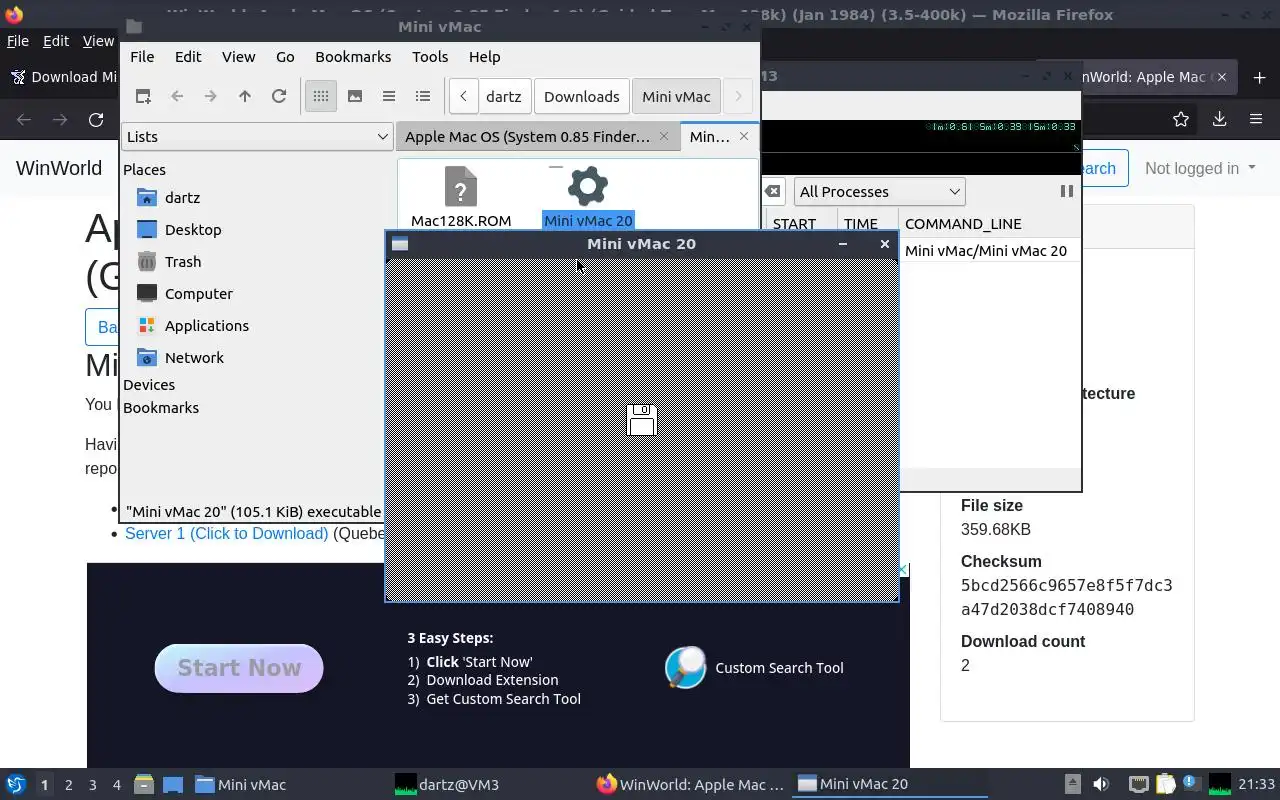Open the Firefox hamburger menu
This screenshot has height=800, width=1280.
pos(1256,119)
